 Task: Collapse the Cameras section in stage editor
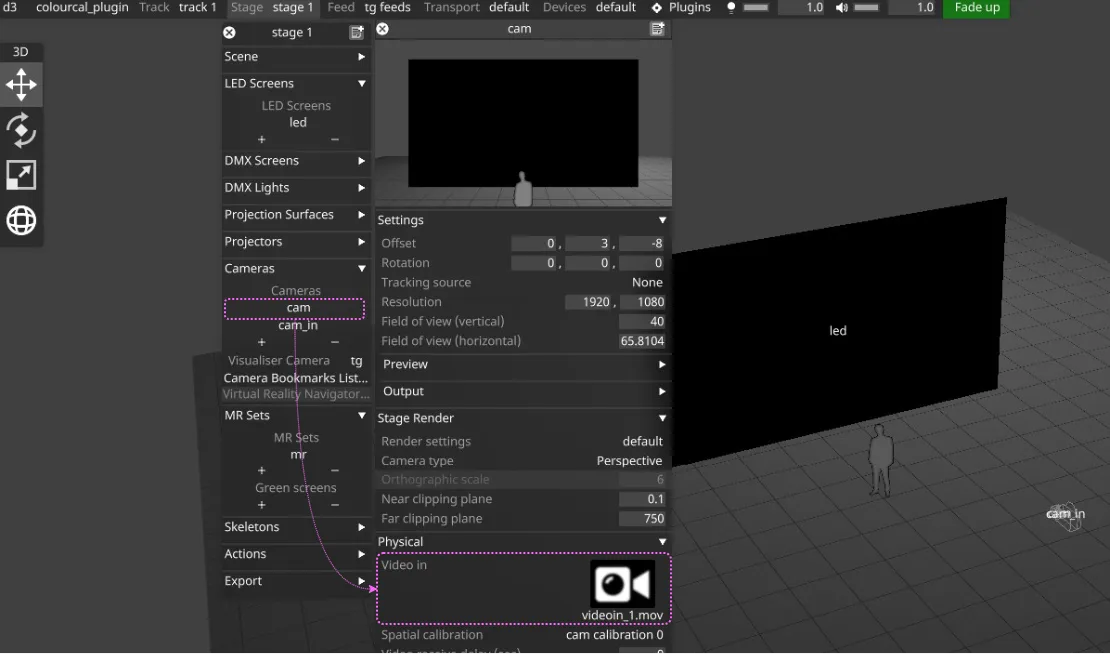(x=363, y=268)
